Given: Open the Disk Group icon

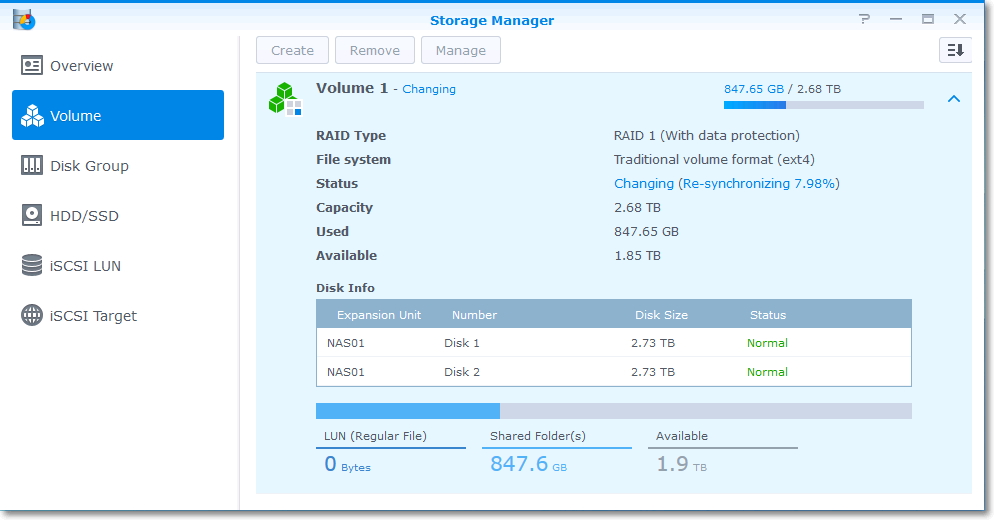Looking at the screenshot, I should 32,165.
